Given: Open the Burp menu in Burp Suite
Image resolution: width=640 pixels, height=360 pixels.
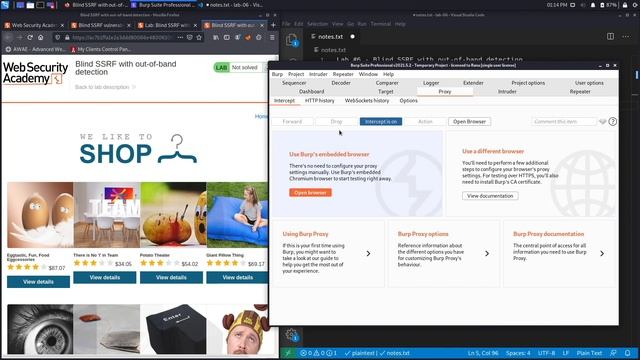Looking at the screenshot, I should (x=277, y=74).
